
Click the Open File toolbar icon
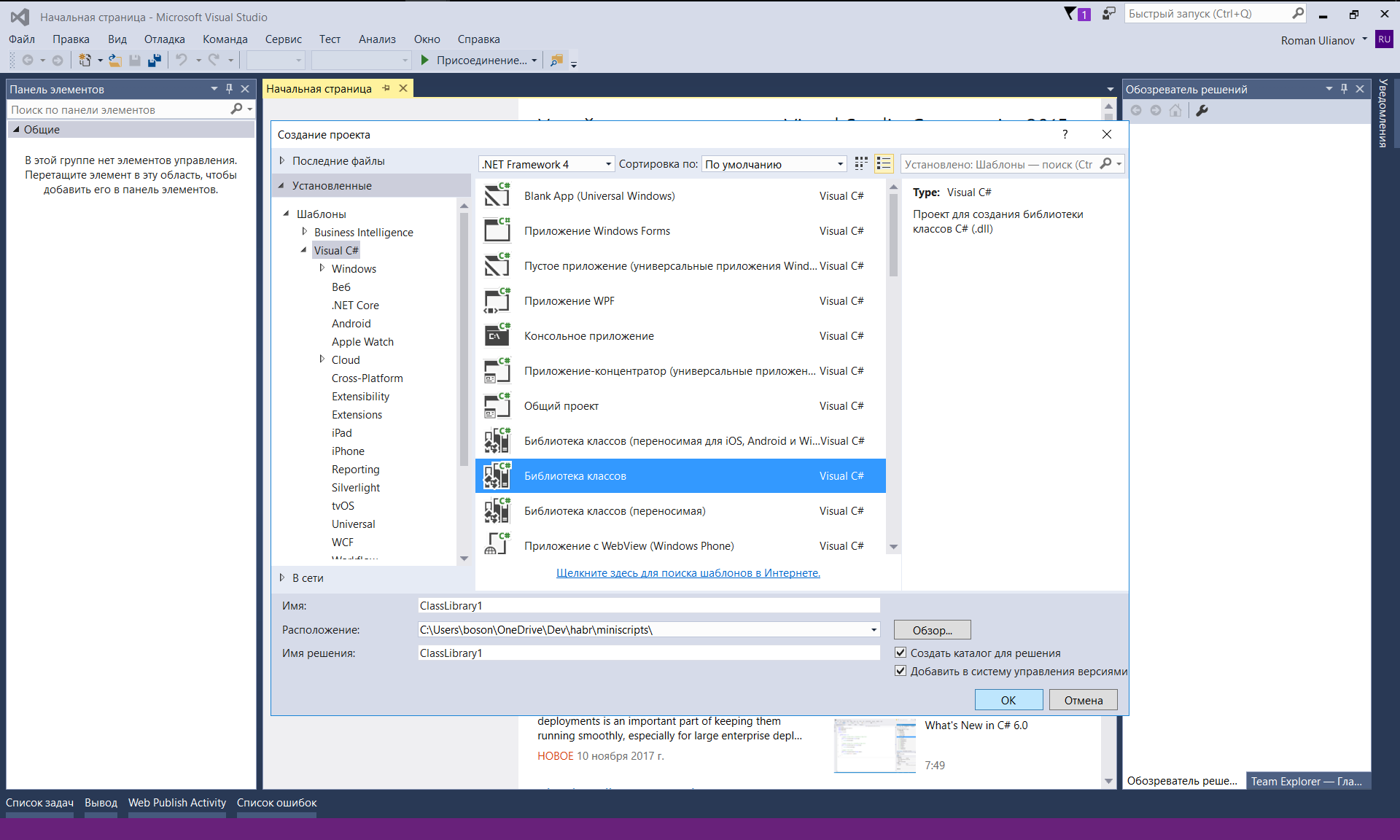pos(115,61)
